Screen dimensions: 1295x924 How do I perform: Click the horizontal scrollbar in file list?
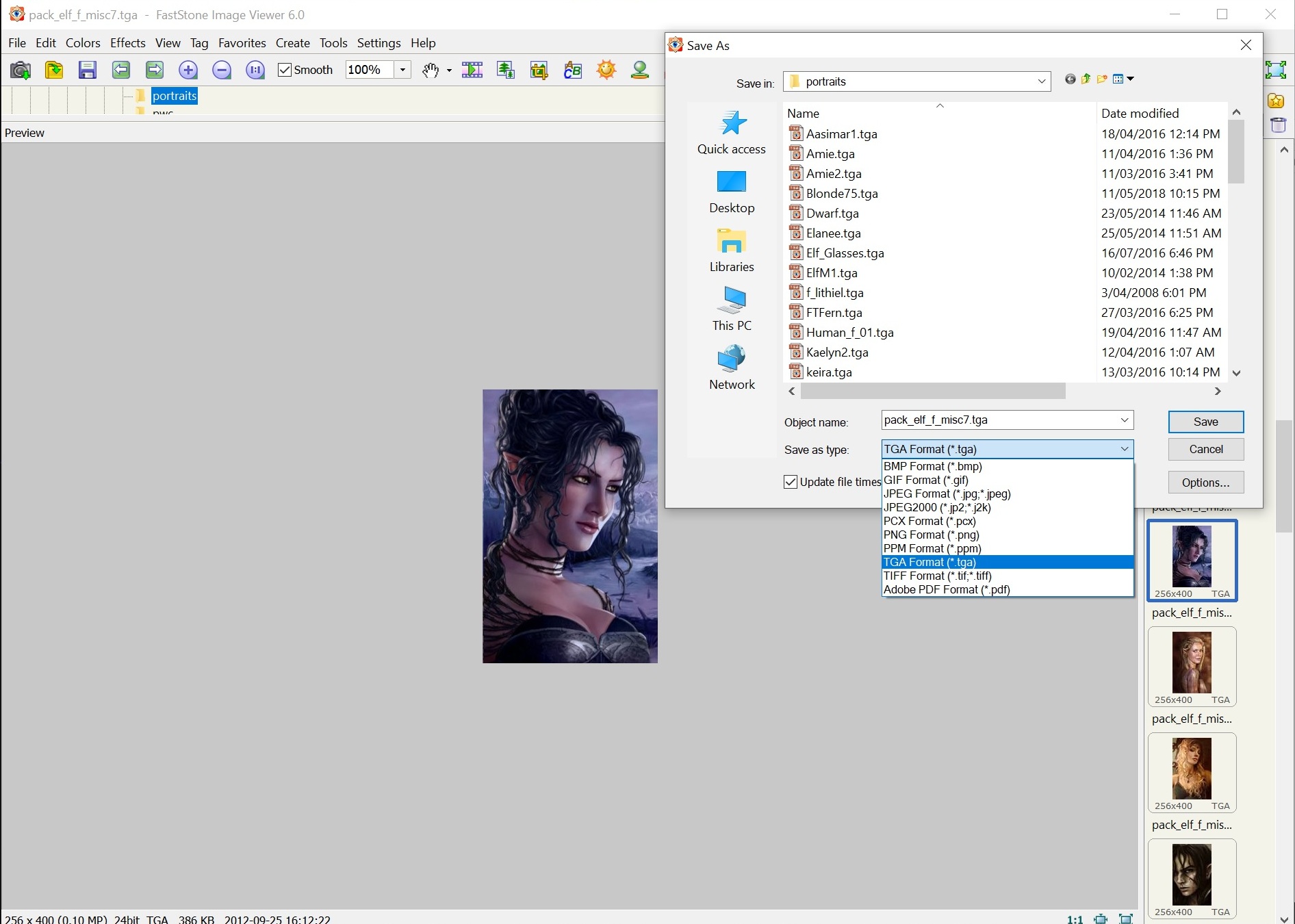pyautogui.click(x=933, y=391)
